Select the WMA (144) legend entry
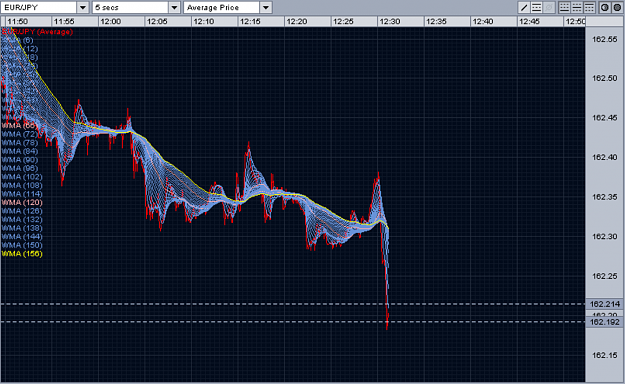The image size is (625, 384). (x=22, y=236)
